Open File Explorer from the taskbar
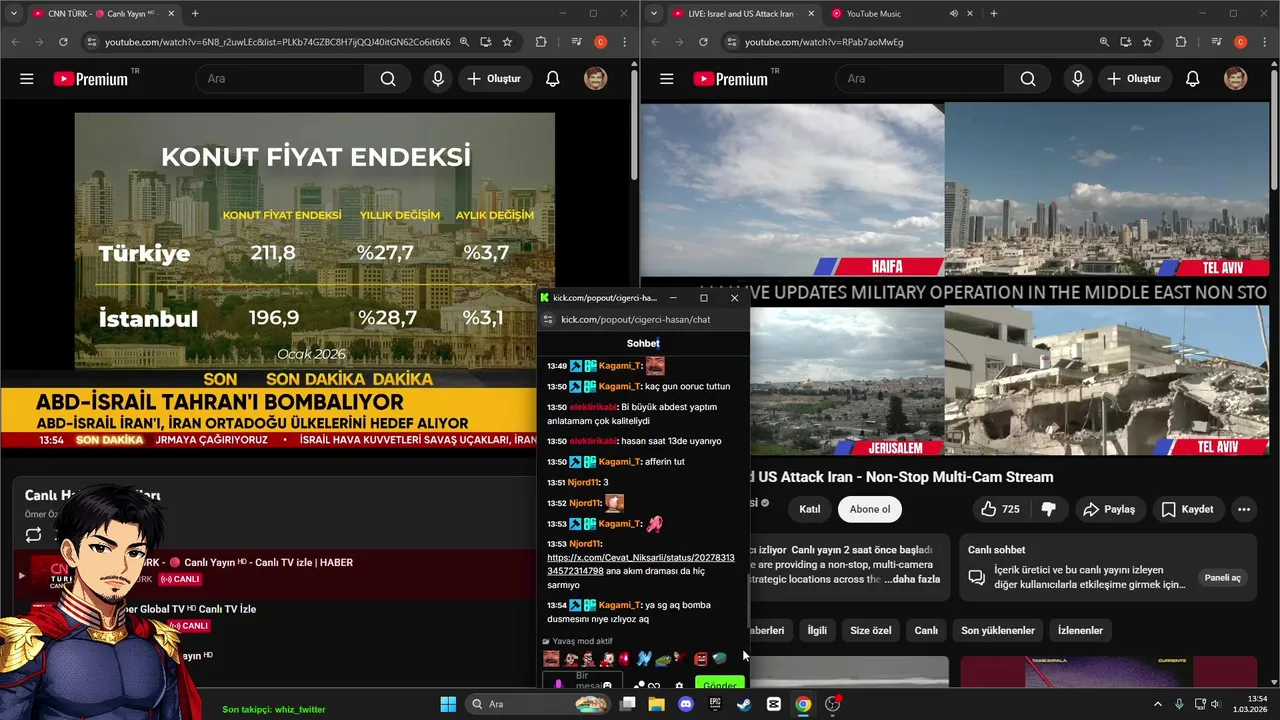Screen dimensions: 1280x720 pyautogui.click(x=656, y=704)
